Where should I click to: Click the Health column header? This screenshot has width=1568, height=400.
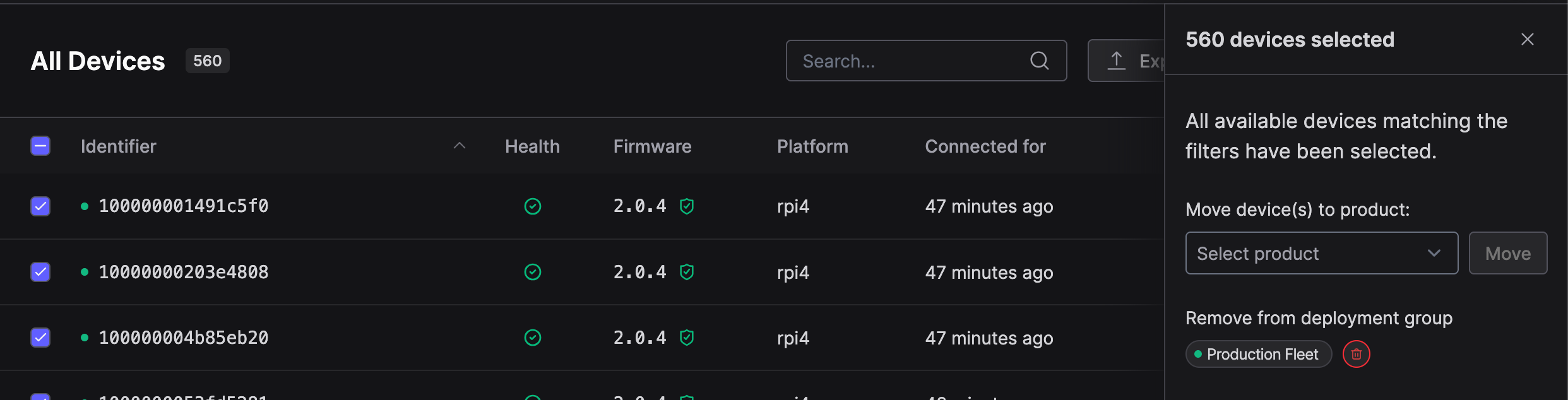point(532,146)
